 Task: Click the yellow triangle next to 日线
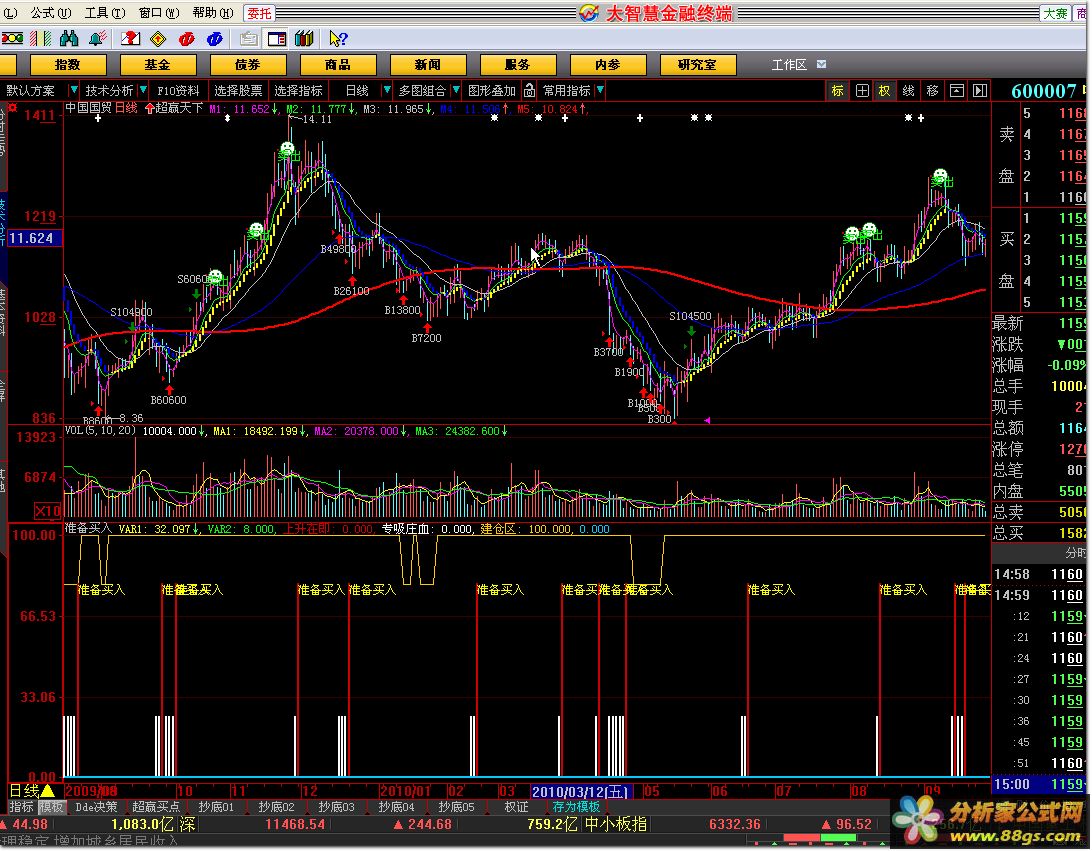click(x=47, y=790)
